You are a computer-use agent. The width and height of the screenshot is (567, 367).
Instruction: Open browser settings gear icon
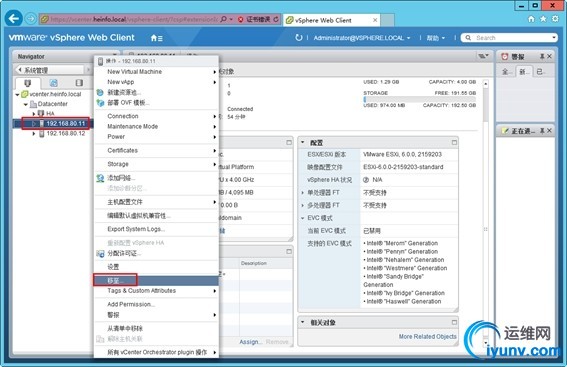coord(555,19)
